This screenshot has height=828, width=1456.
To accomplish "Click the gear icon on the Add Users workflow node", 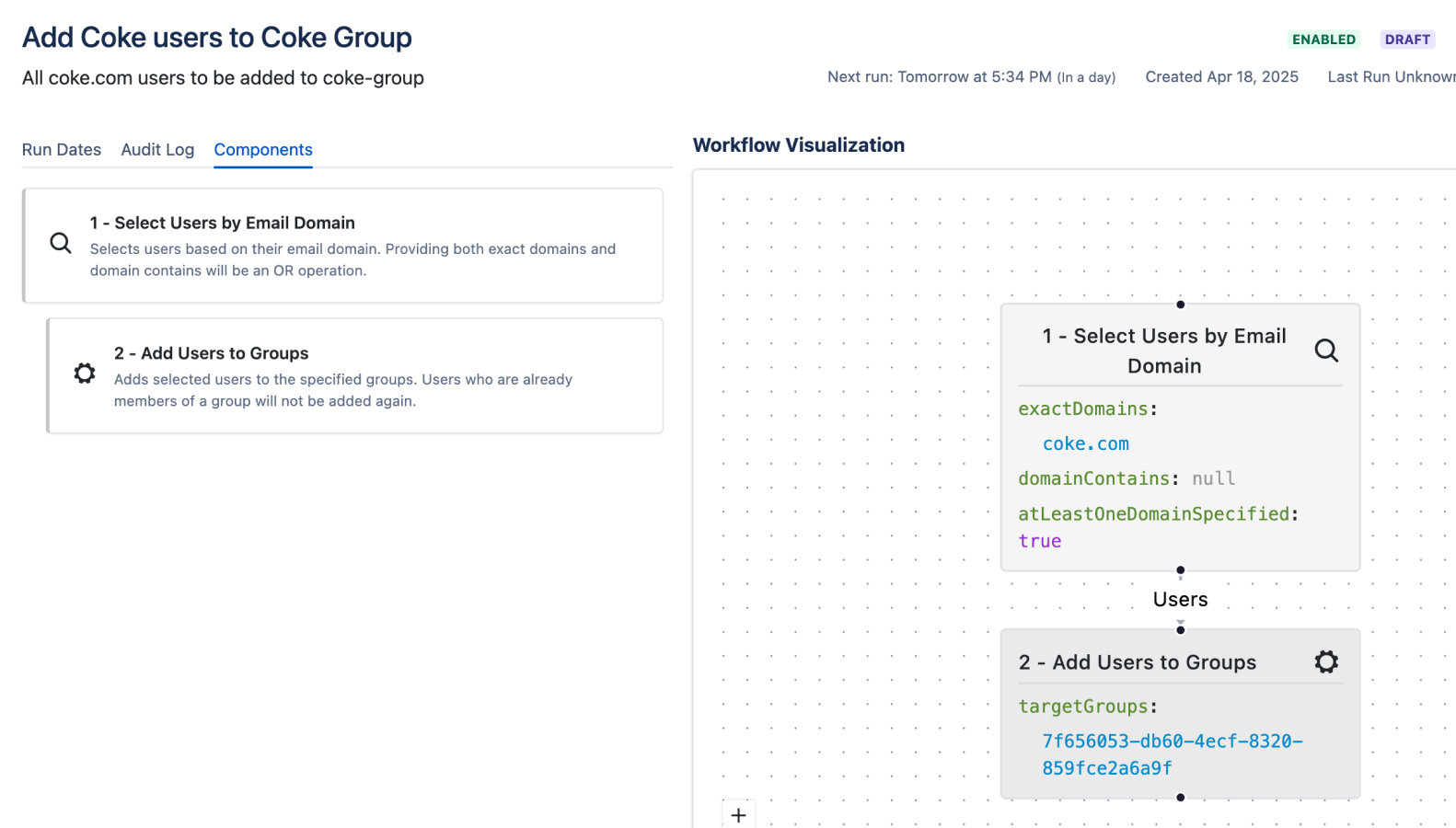I will 1326,661.
